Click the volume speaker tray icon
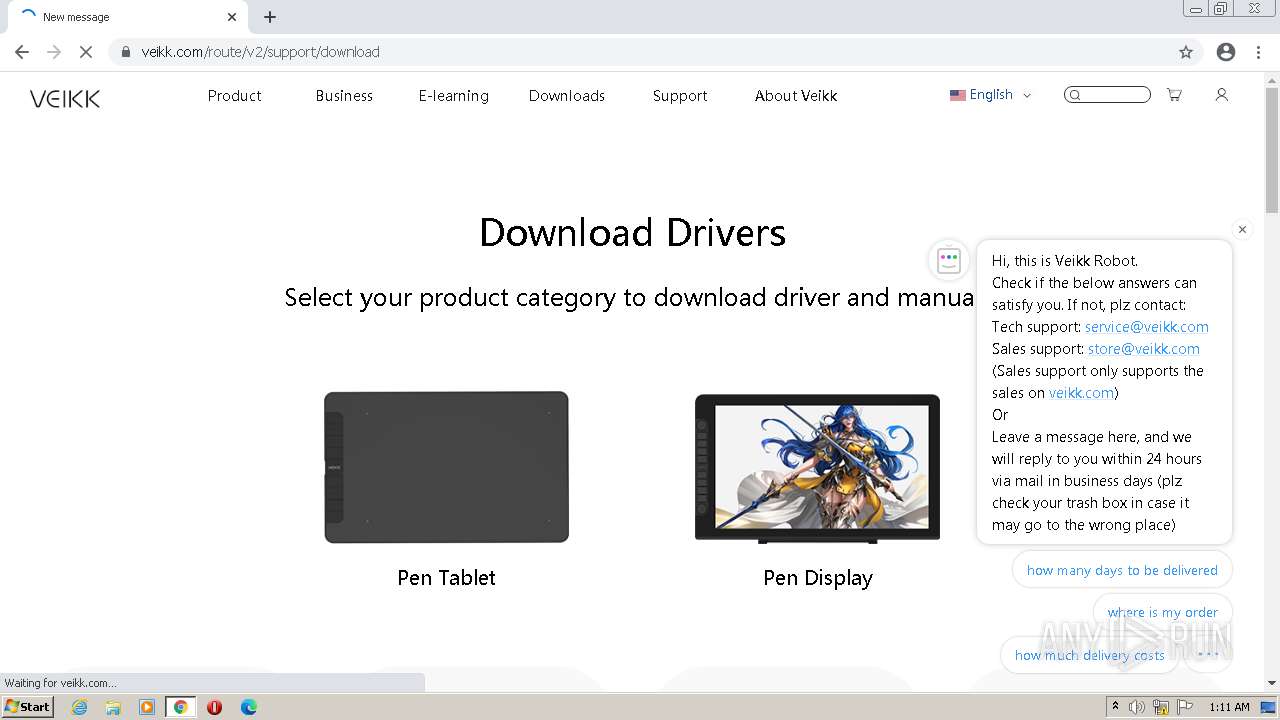This screenshot has height=720, width=1280. (x=1137, y=707)
